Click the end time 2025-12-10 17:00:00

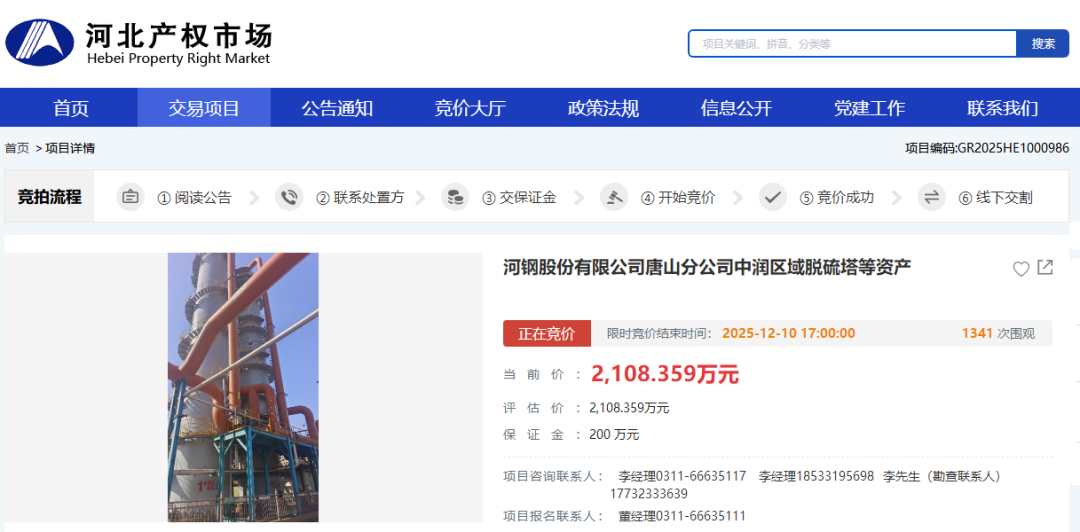(789, 334)
